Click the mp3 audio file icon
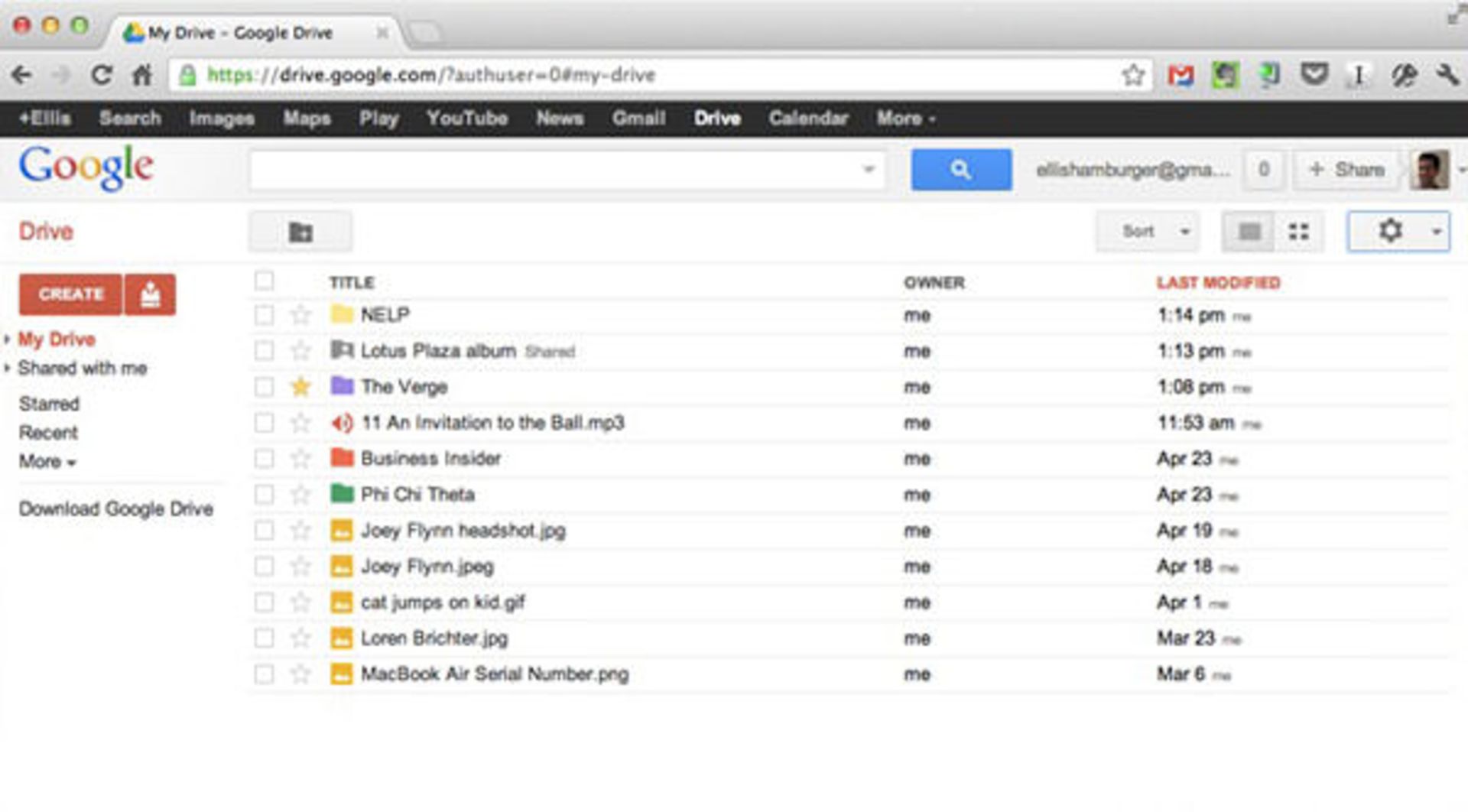 click(342, 423)
